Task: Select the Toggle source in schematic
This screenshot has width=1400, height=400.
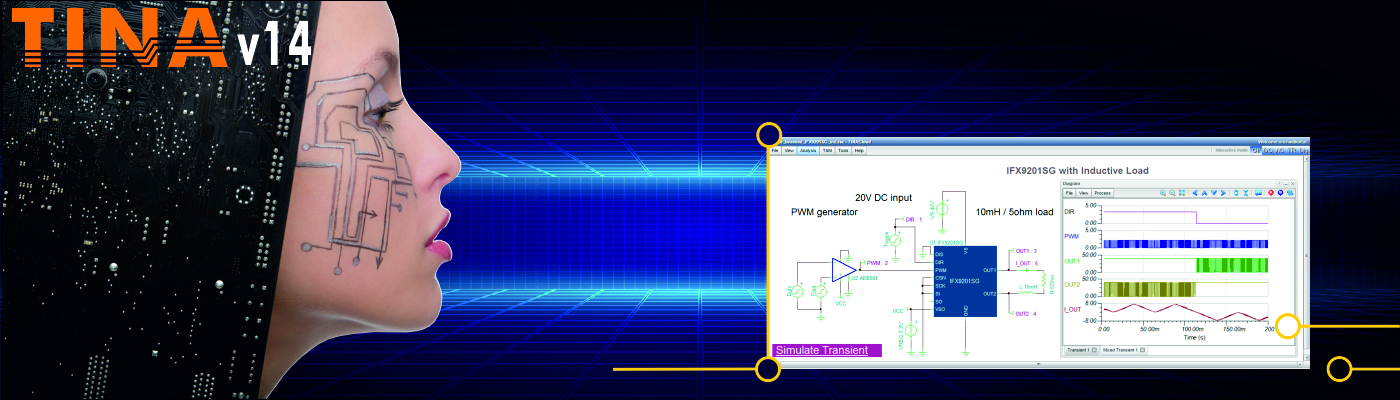Action: [896, 239]
